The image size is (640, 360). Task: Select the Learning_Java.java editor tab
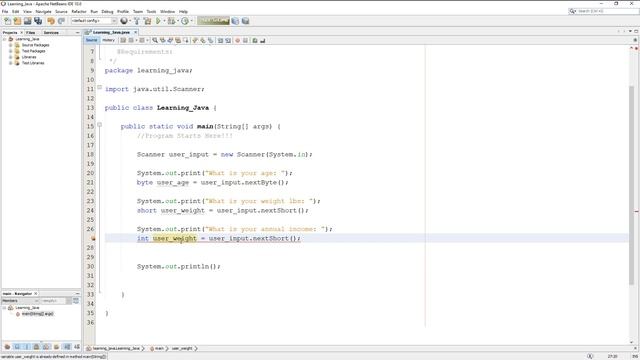pos(111,32)
